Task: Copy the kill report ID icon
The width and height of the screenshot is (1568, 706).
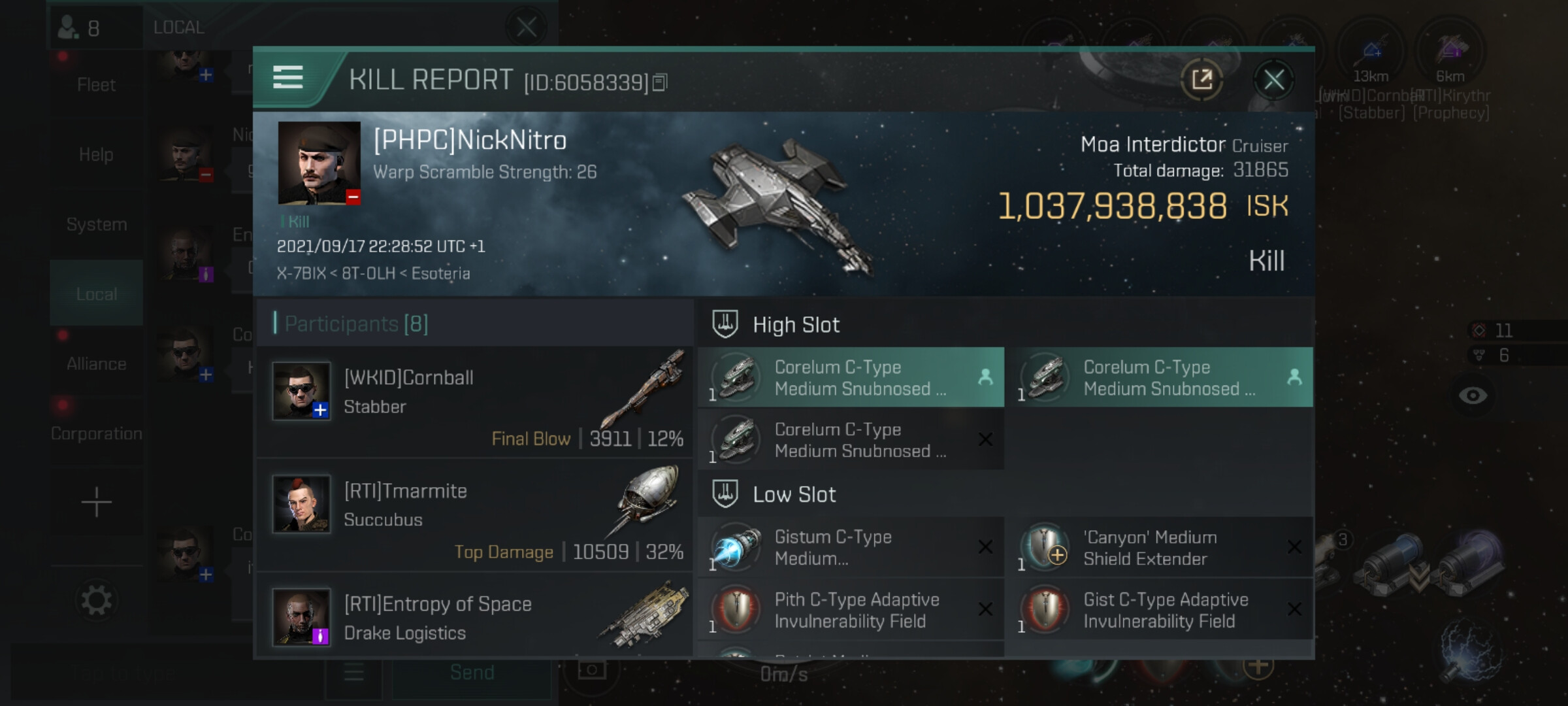Action: click(660, 82)
